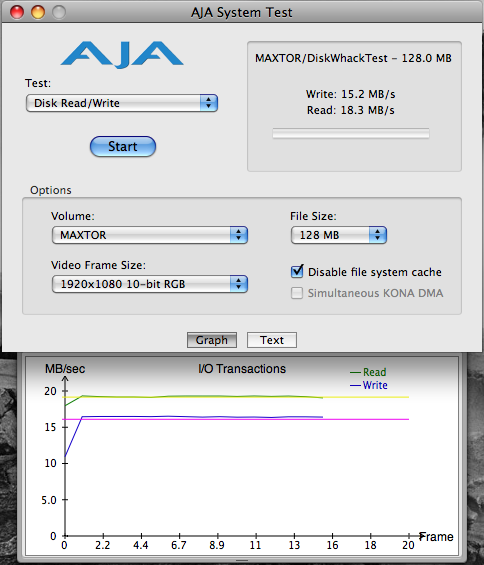Switch to the Text view tab
Screen dimensions: 484x565
(x=272, y=340)
